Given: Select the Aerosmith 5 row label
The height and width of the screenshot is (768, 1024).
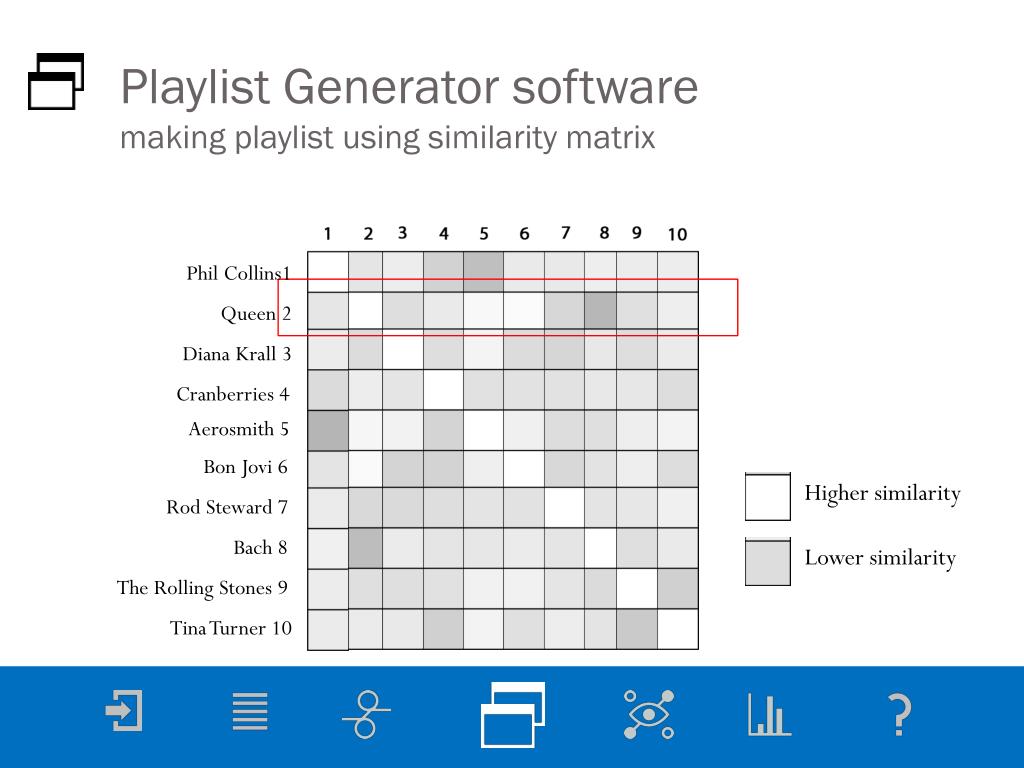Looking at the screenshot, I should coord(238,429).
